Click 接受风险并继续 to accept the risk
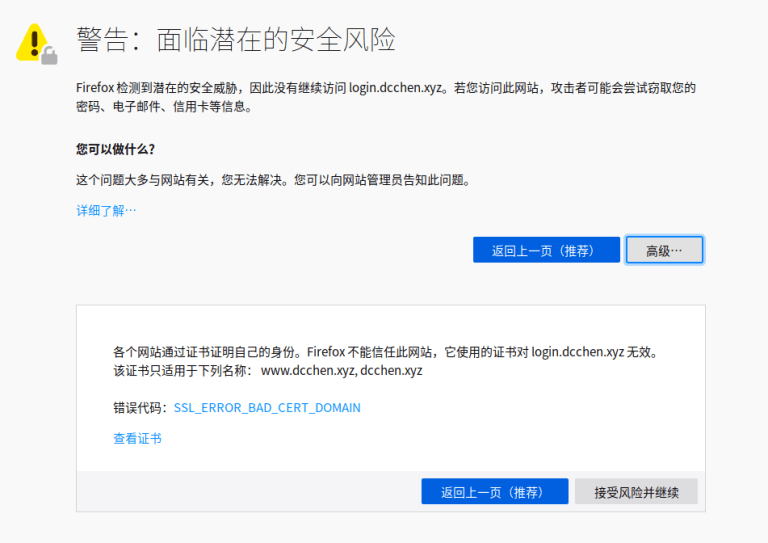Image resolution: width=768 pixels, height=543 pixels. coord(636,492)
